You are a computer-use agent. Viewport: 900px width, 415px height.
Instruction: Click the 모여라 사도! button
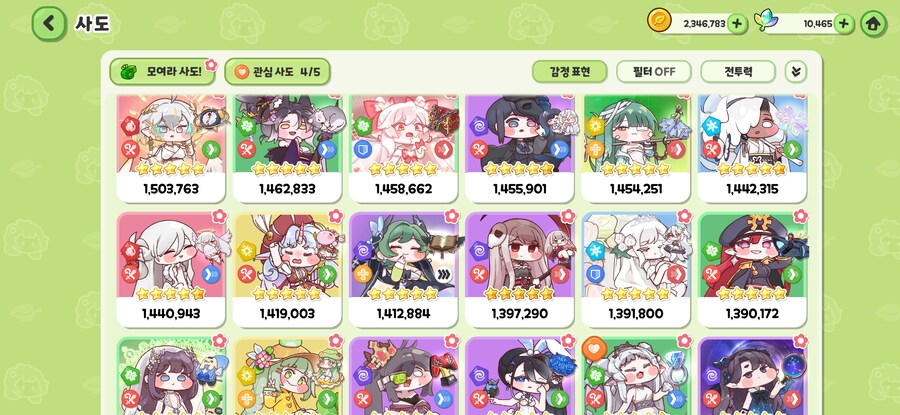[162, 72]
